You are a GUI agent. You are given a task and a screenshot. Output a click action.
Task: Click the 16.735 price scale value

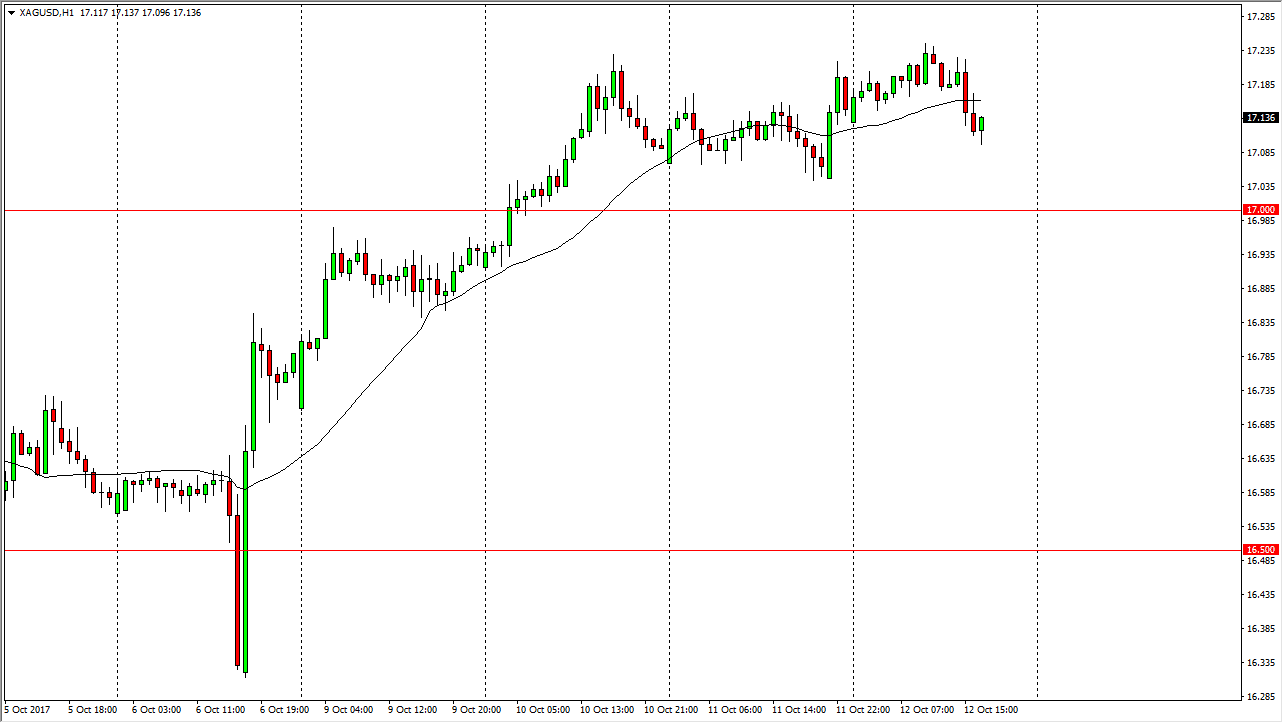[x=1258, y=391]
